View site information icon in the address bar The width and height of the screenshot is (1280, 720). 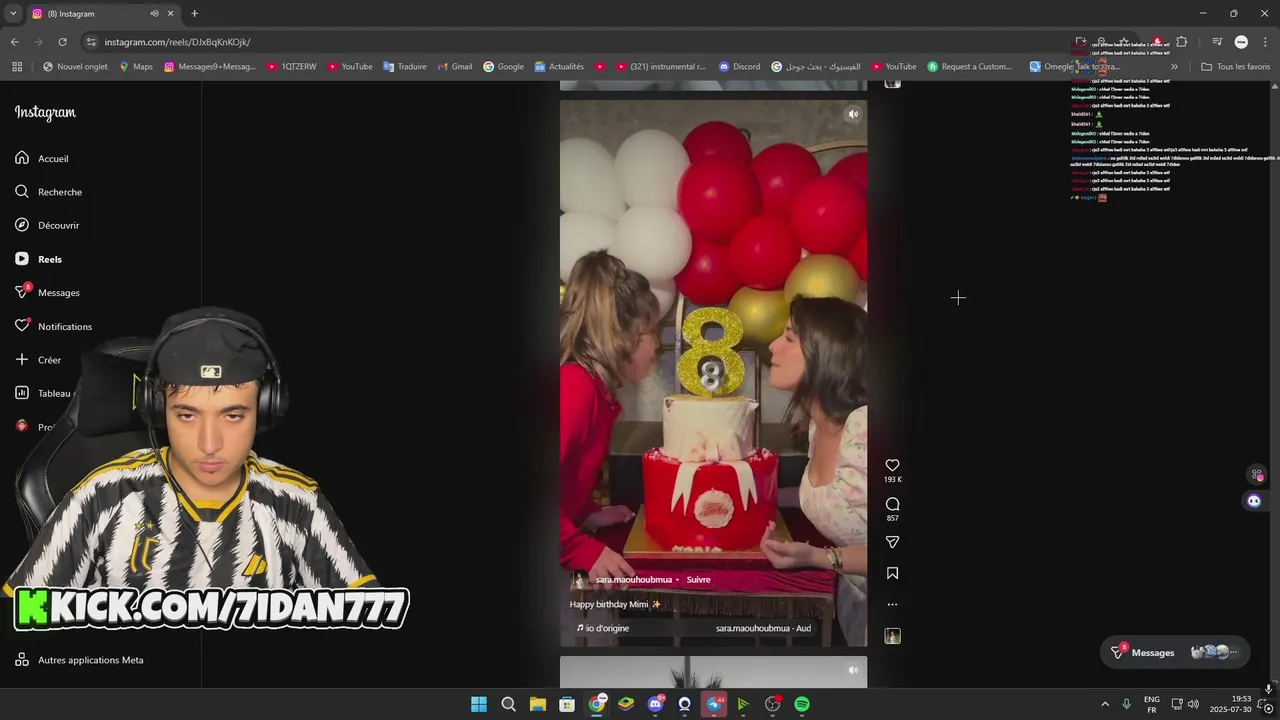[x=91, y=42]
